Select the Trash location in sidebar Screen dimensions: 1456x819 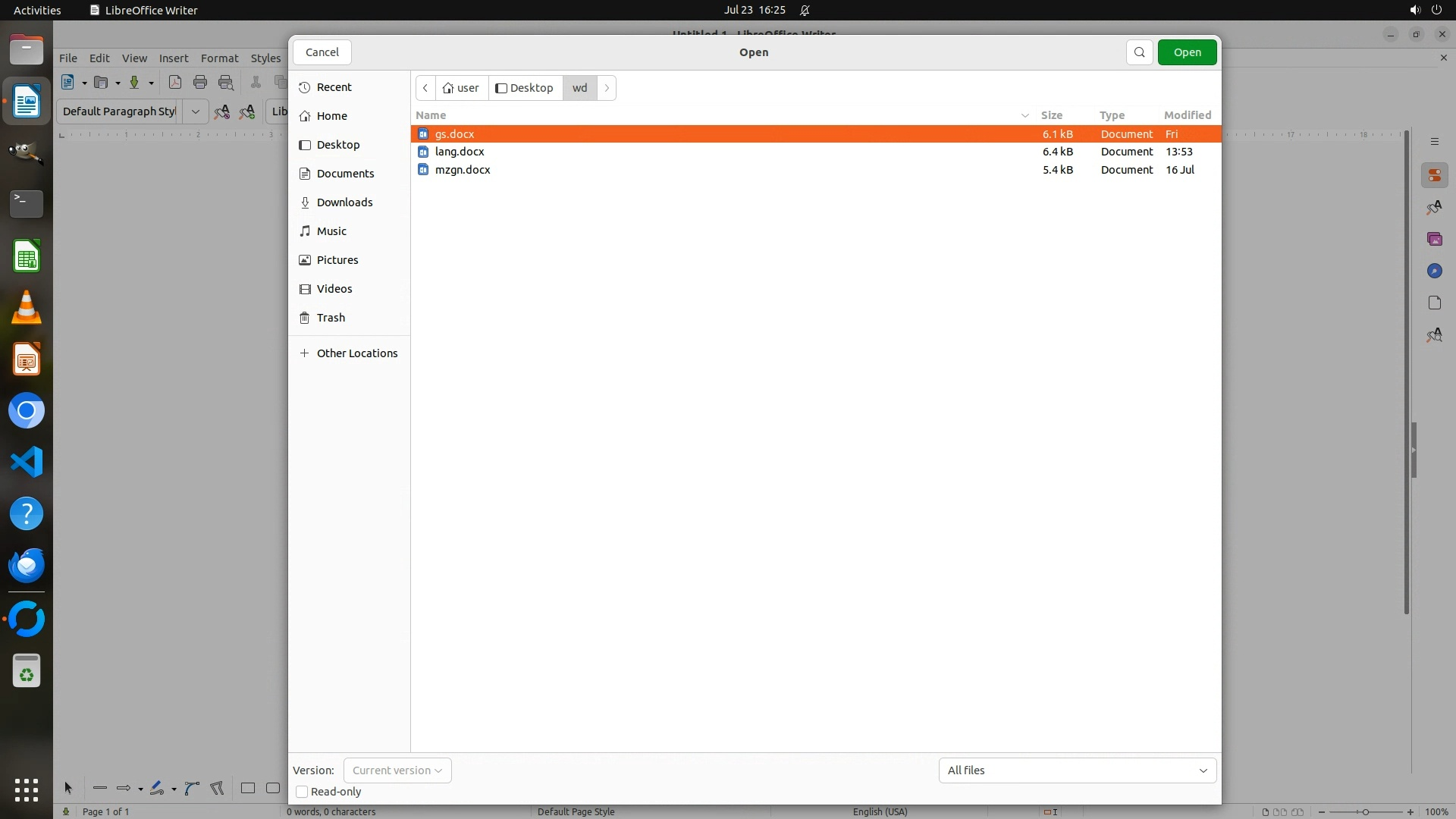click(331, 318)
